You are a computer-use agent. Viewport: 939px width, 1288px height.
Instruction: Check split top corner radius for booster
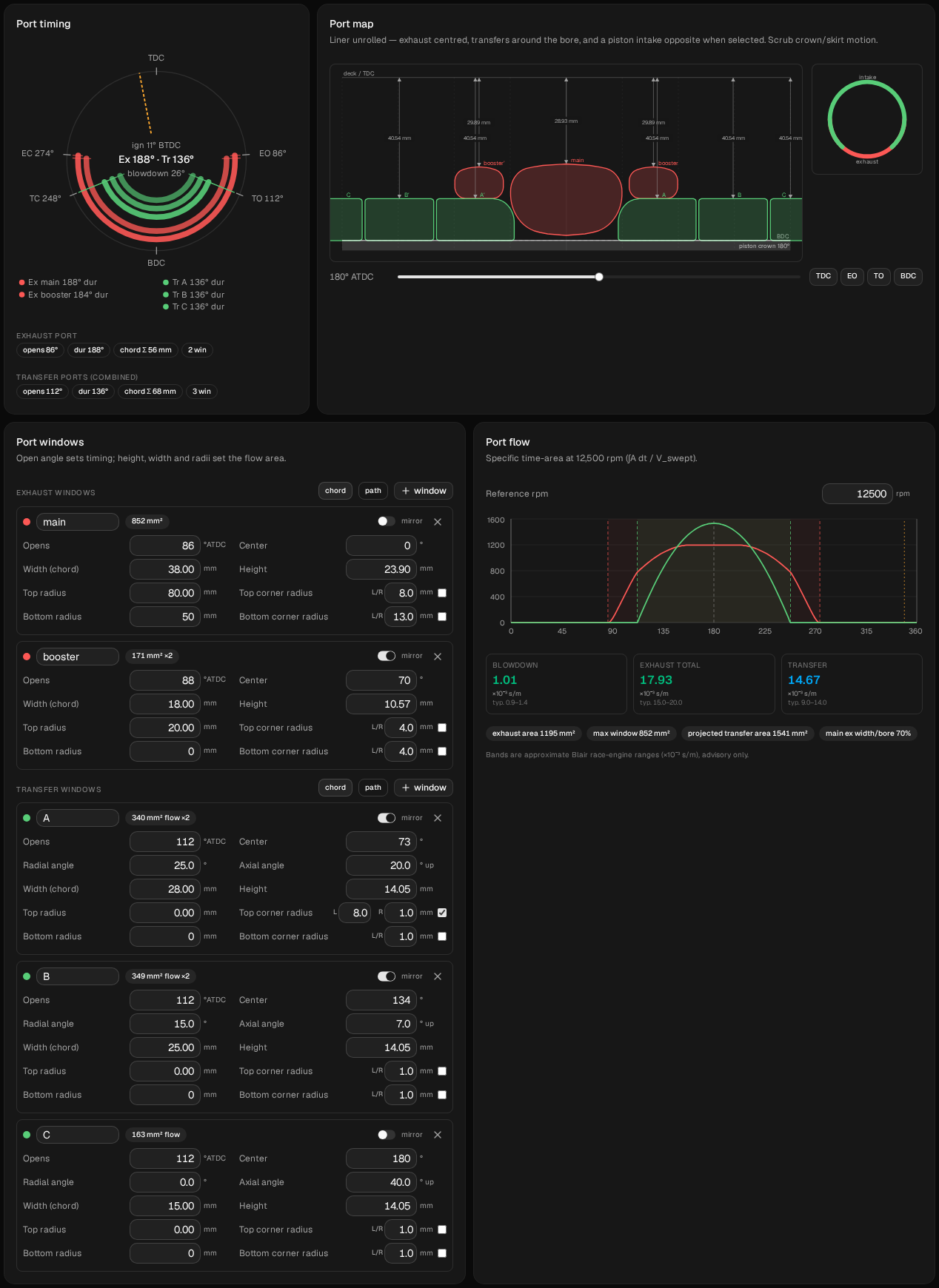(442, 728)
